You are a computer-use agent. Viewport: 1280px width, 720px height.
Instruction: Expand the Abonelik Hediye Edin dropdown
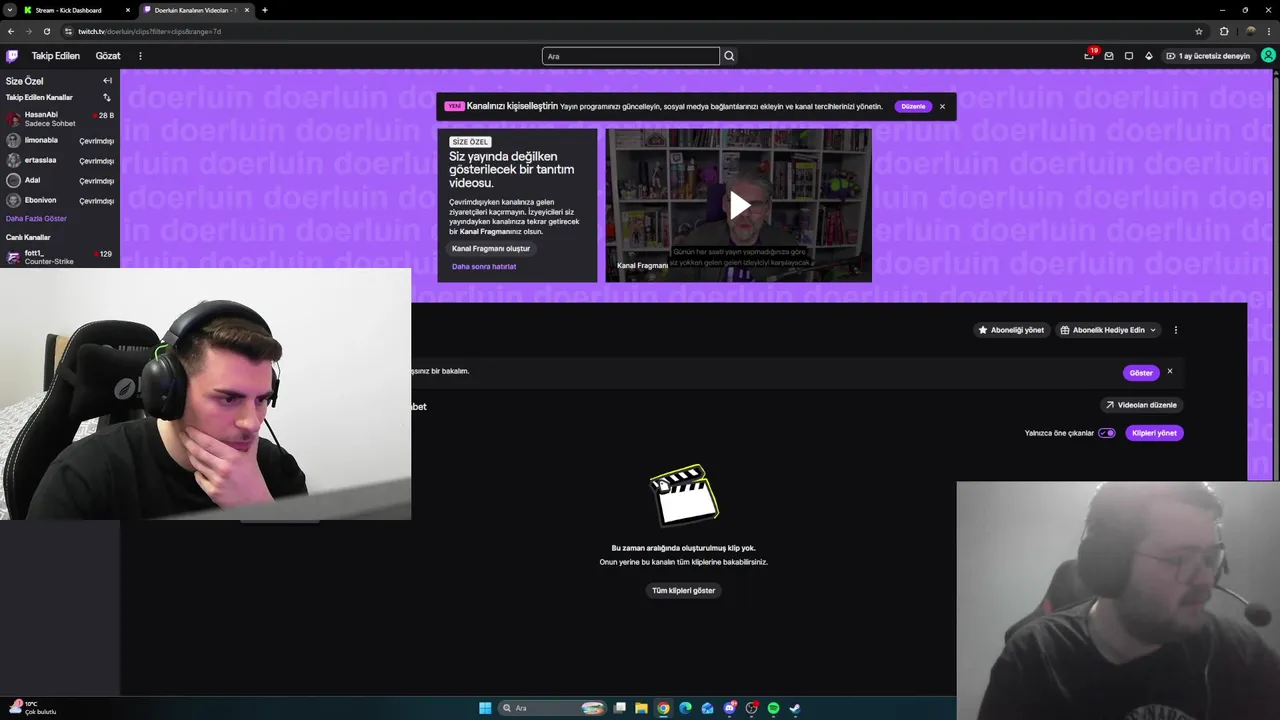pos(1109,330)
